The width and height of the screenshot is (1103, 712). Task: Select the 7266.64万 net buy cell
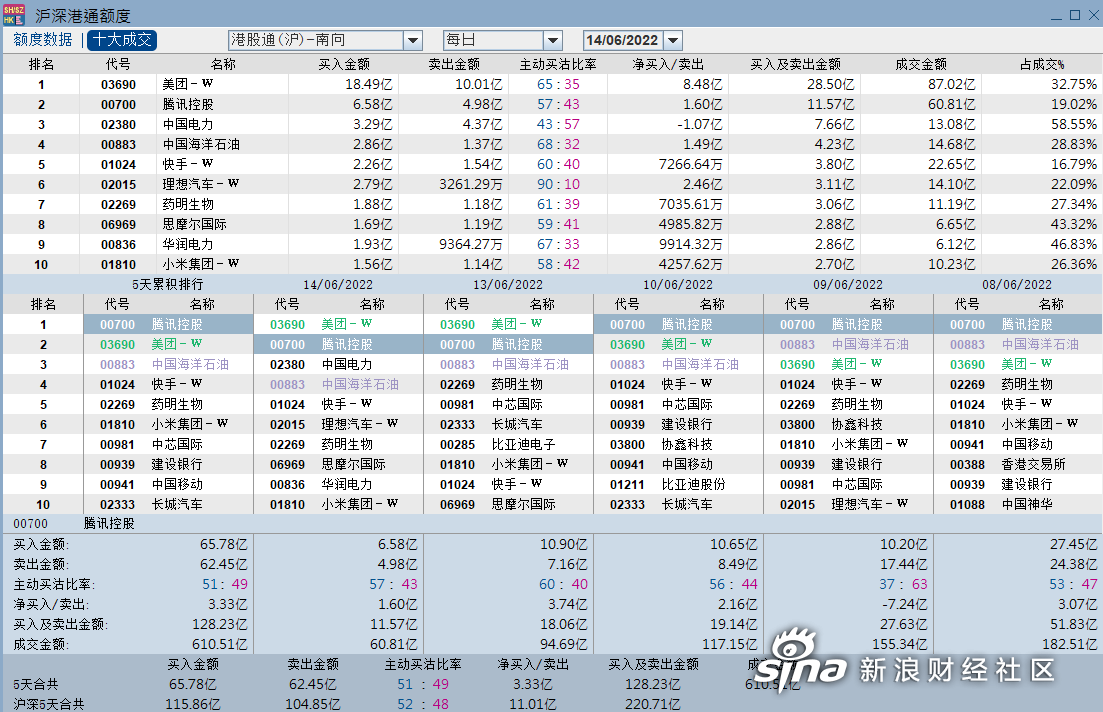tap(691, 165)
